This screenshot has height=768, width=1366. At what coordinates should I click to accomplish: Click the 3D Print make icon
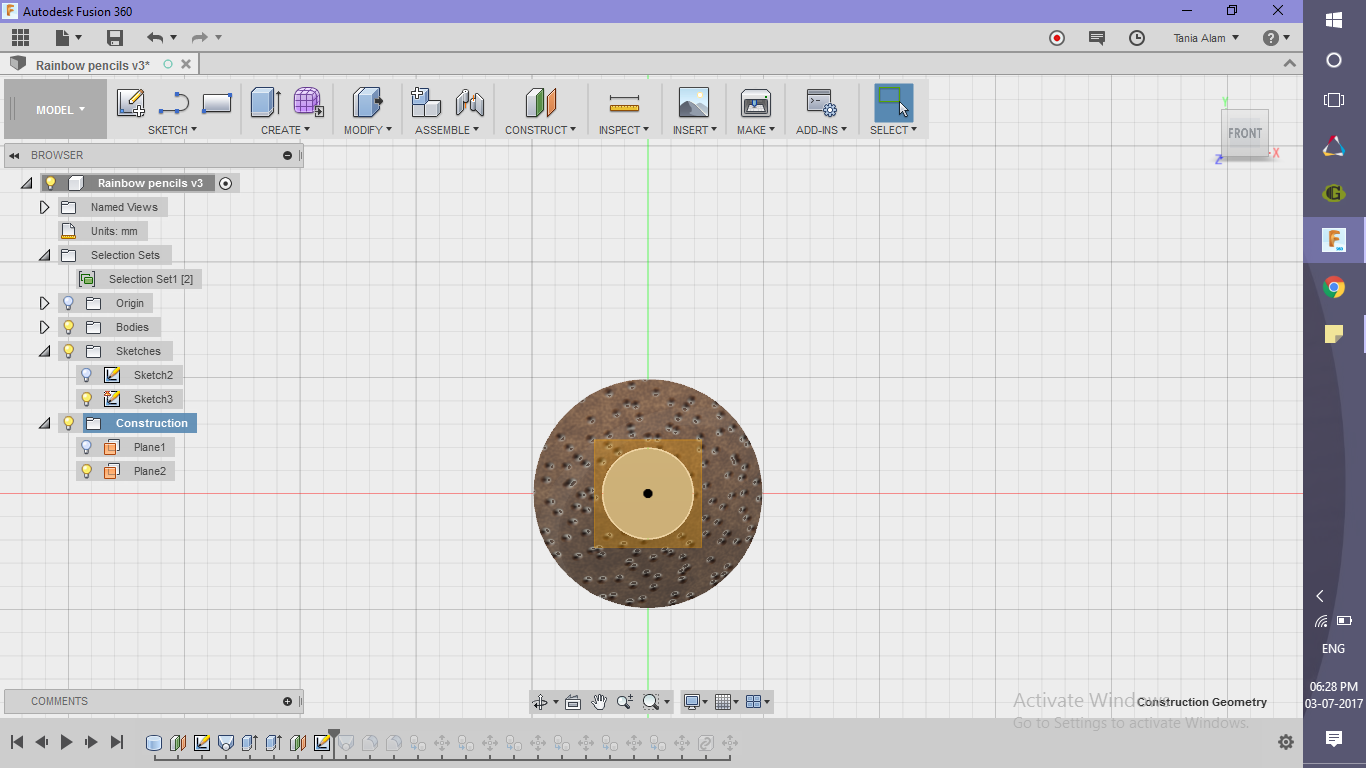[x=755, y=103]
